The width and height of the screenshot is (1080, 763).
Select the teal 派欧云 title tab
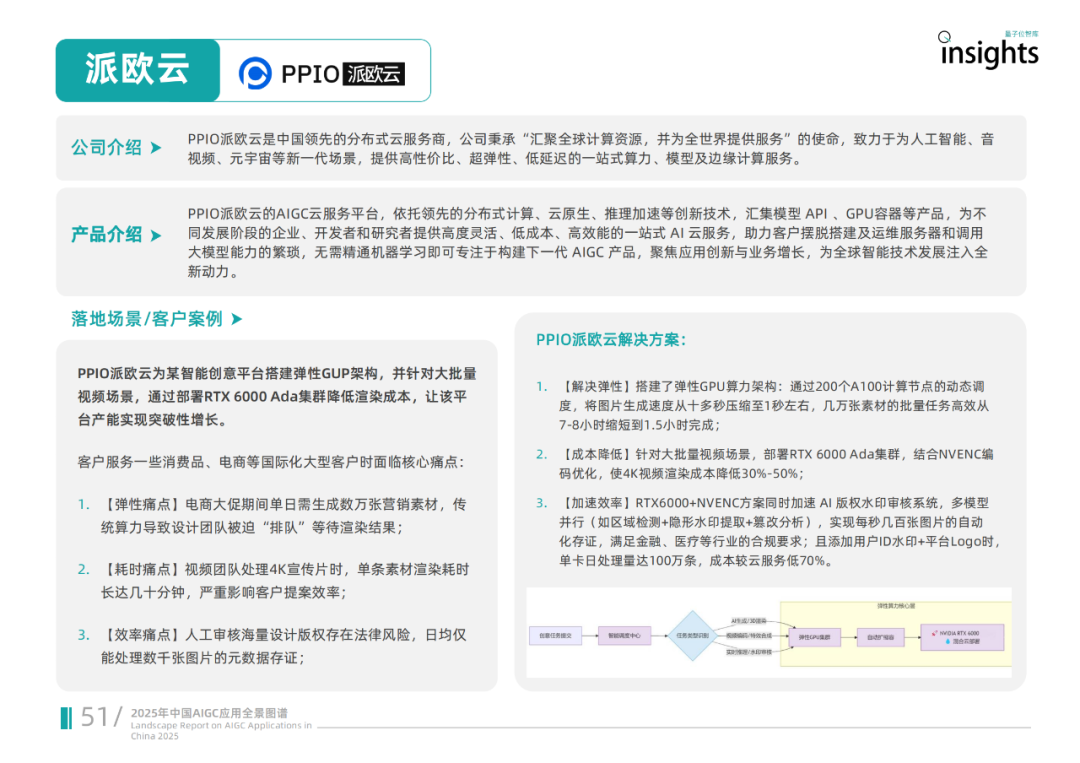pyautogui.click(x=138, y=70)
